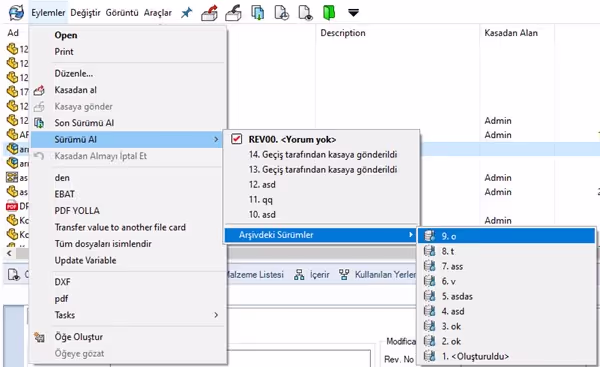Click archive icon beside 8. t

[430, 251]
